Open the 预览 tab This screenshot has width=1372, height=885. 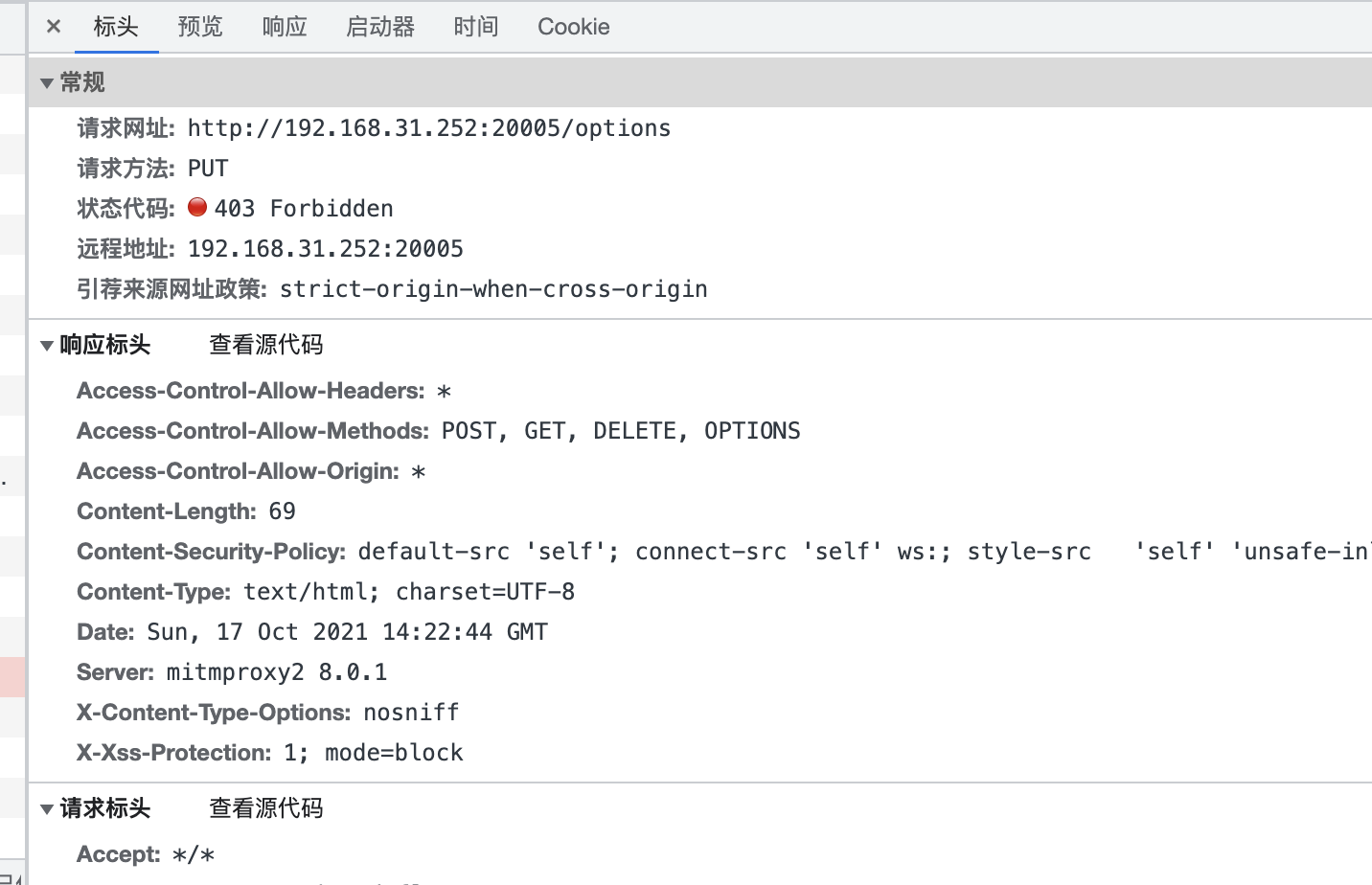[x=200, y=27]
